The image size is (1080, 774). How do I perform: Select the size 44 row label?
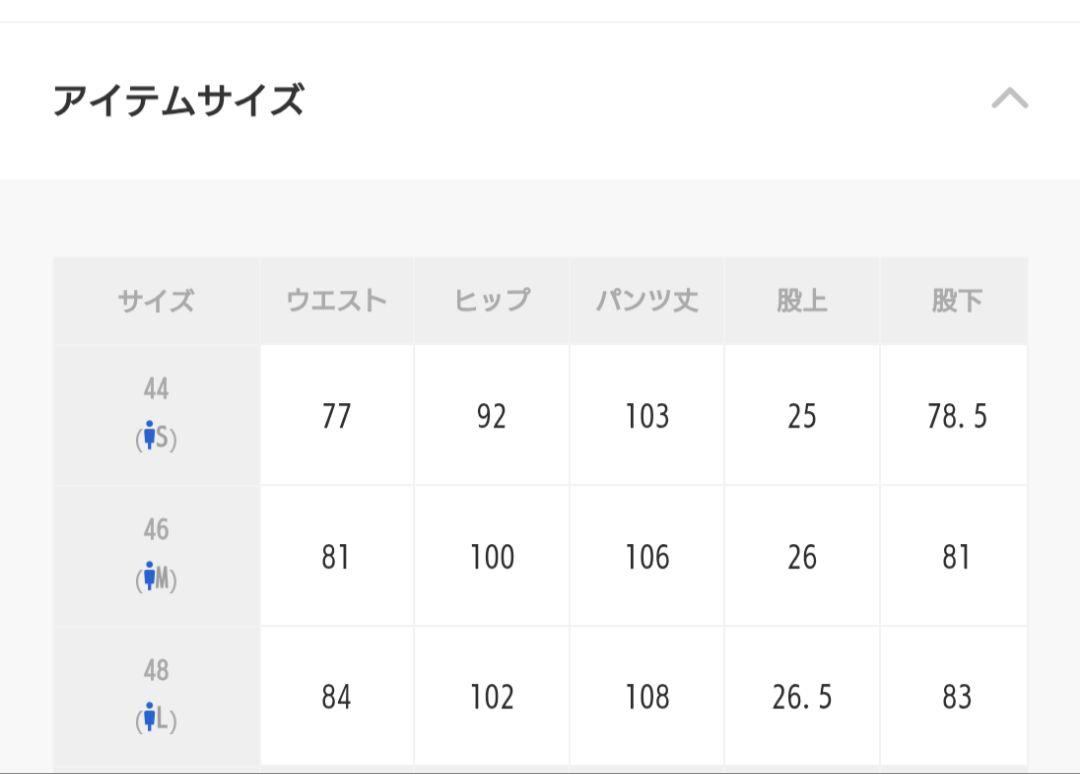click(156, 415)
